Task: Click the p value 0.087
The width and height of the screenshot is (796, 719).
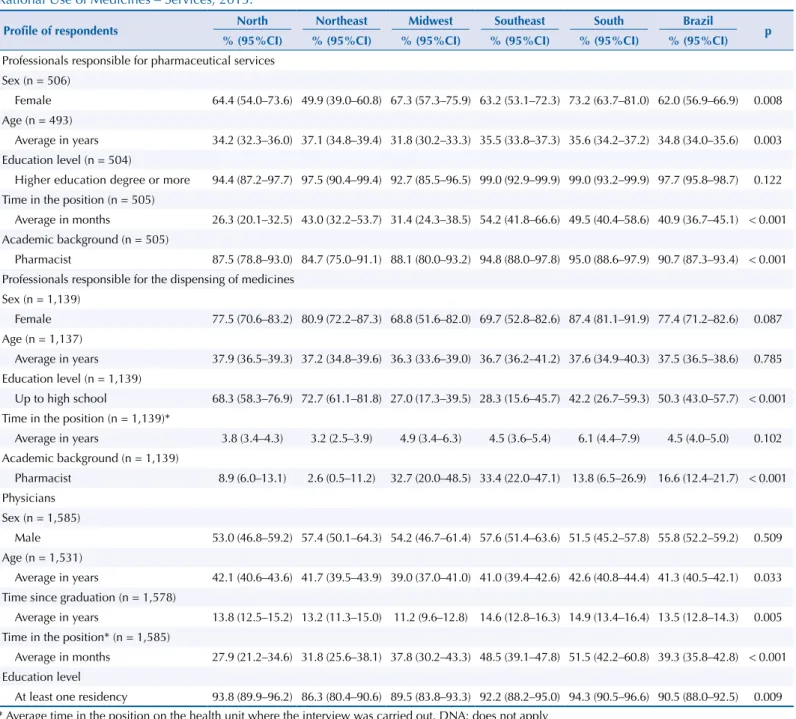Action: pos(768,319)
